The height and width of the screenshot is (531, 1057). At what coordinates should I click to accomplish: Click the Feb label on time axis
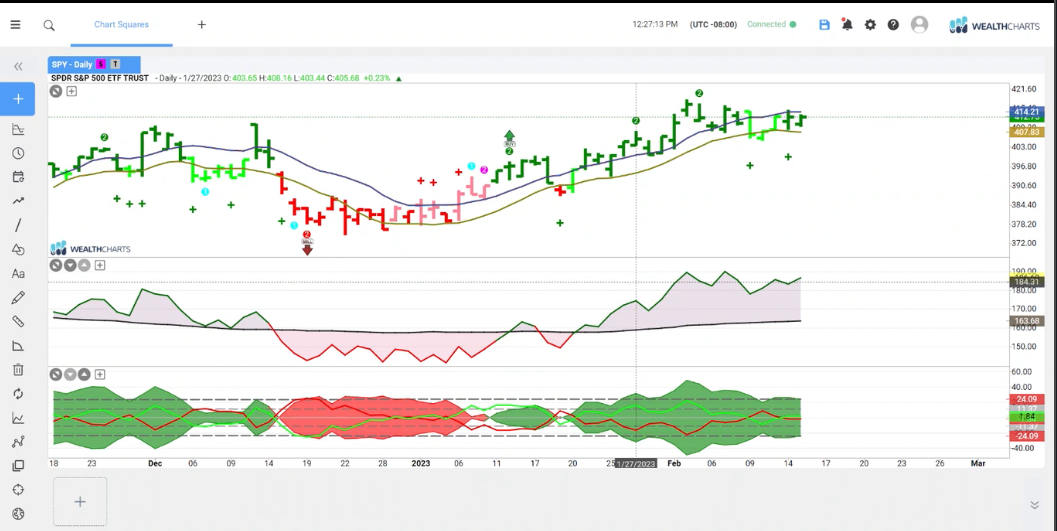pos(674,464)
